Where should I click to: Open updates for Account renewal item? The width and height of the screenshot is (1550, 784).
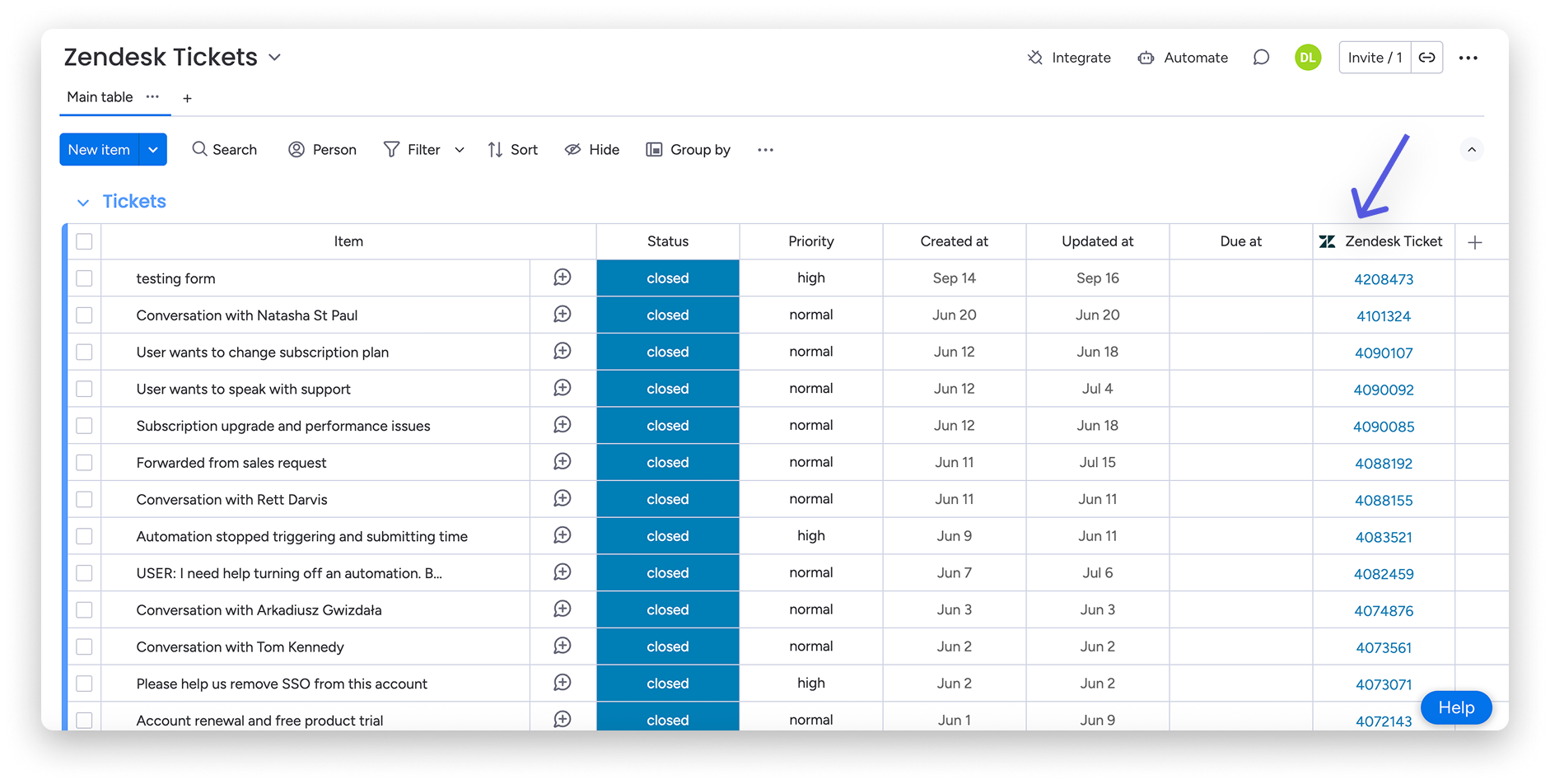point(563,719)
